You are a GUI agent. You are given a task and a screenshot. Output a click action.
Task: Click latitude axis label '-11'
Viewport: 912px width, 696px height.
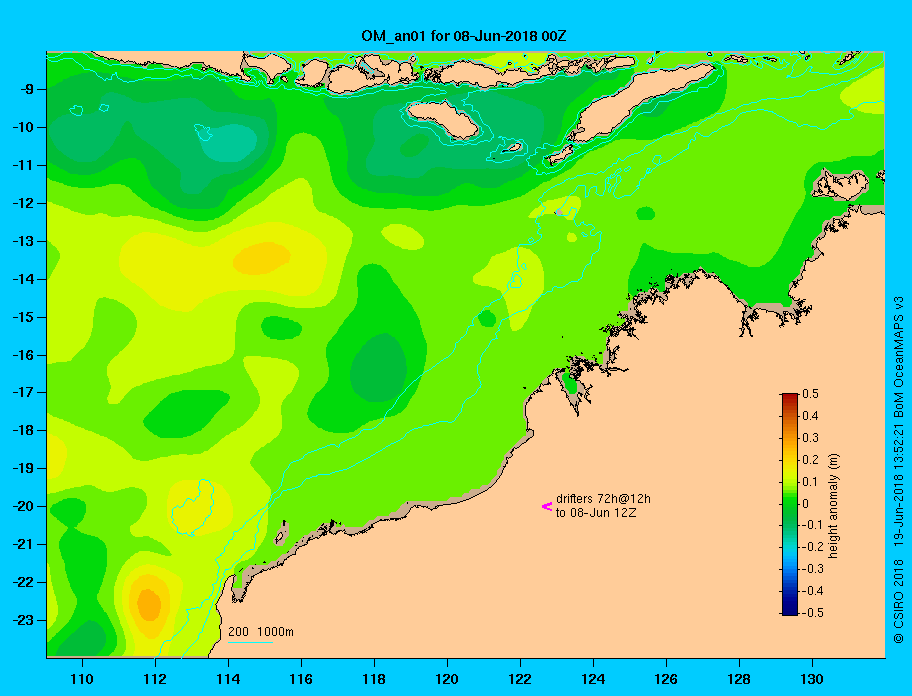point(23,165)
